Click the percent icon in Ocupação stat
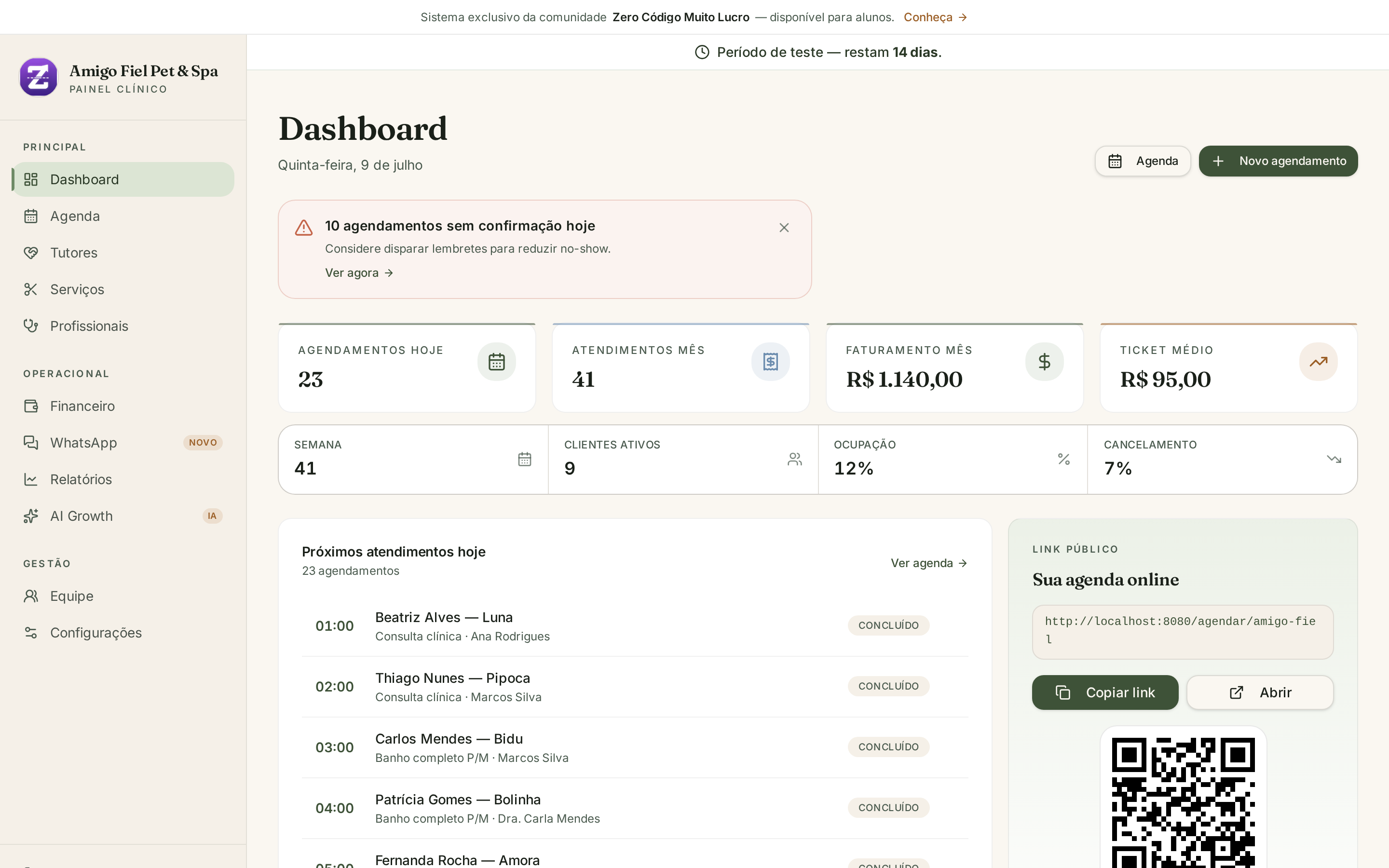1389x868 pixels. click(x=1064, y=459)
